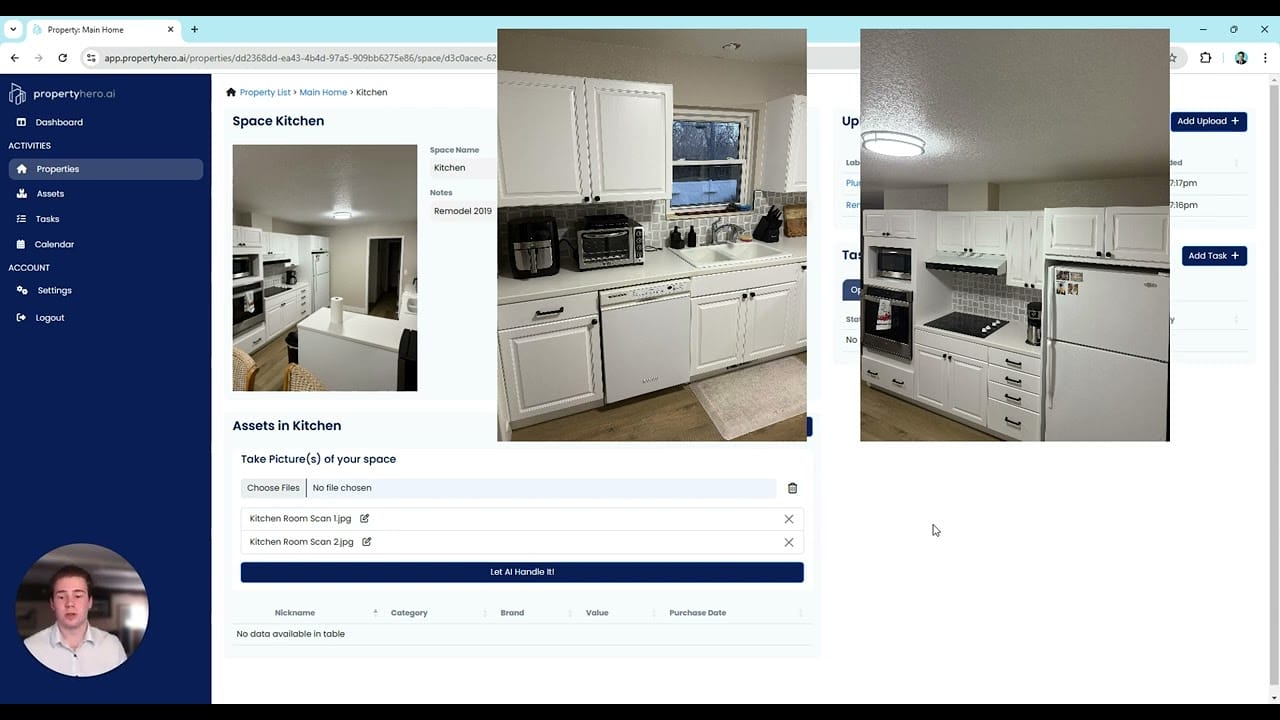
Task: Sort the table by Nickname column
Action: pos(295,612)
